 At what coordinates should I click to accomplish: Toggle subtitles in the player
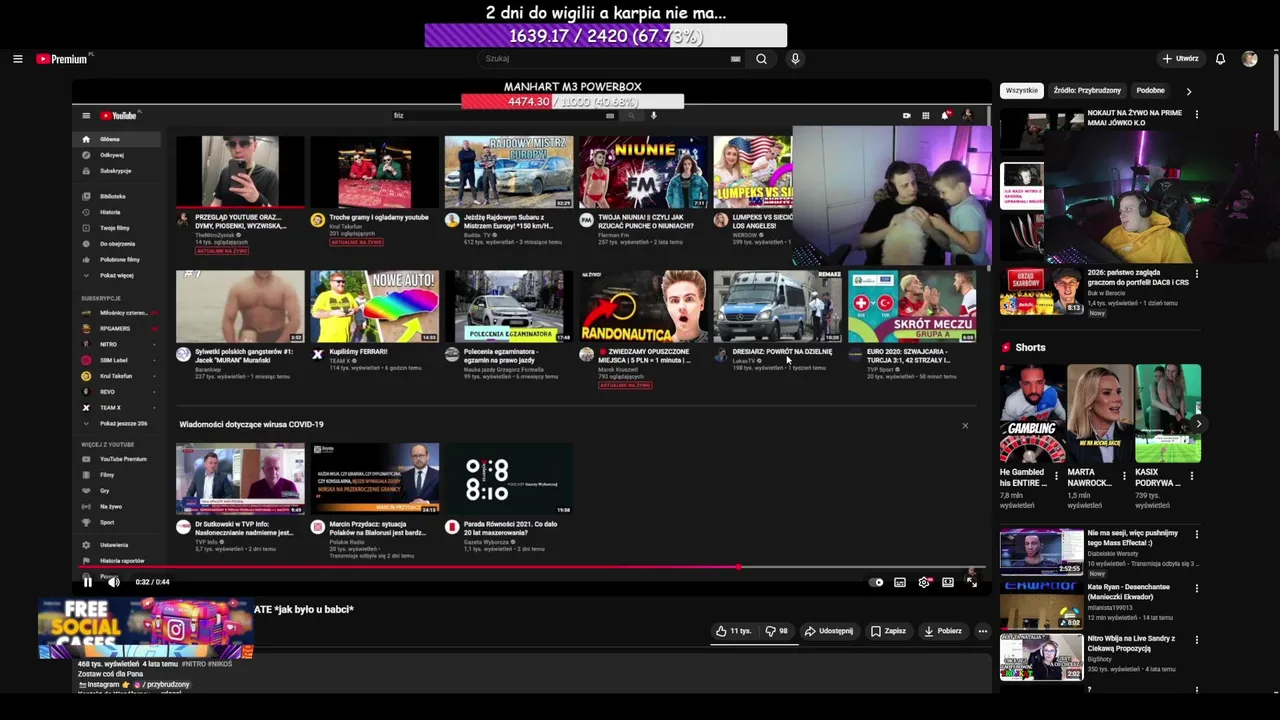click(900, 582)
